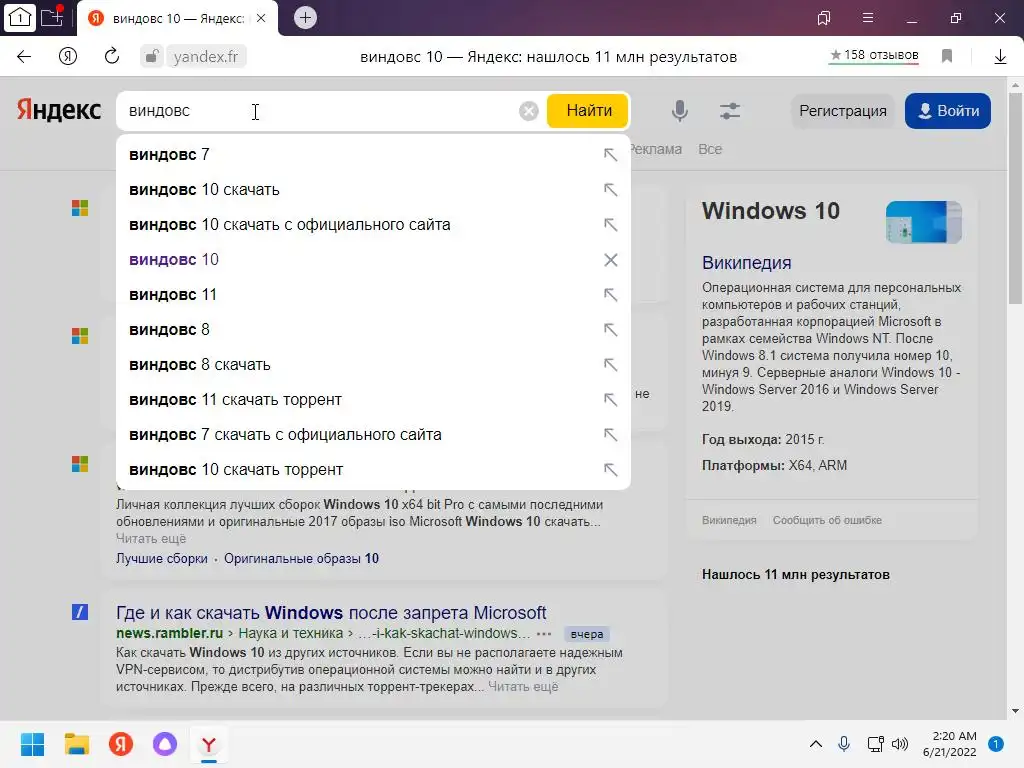Remove 'виндовс 10' history suggestion with X
This screenshot has height=768, width=1024.
pos(611,260)
